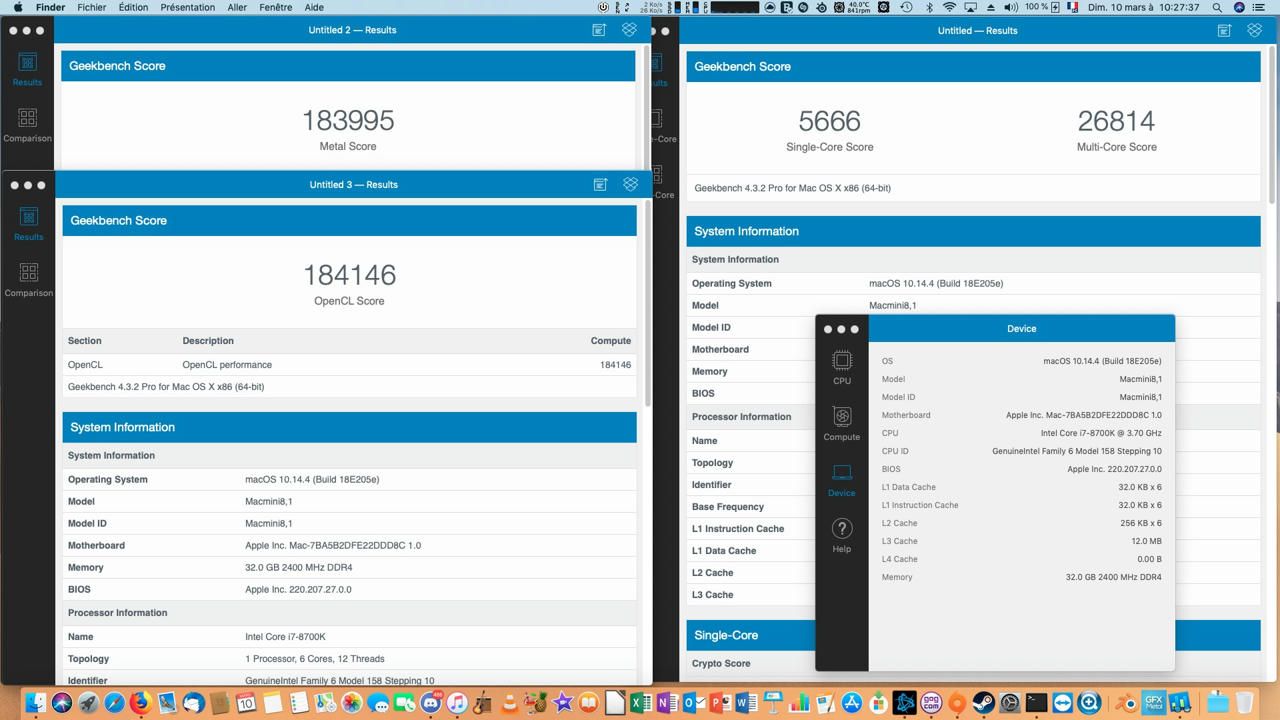Screen dimensions: 1280x720
Task: Click Memory value 32.0 GB in Untitled 3
Action: [298, 567]
